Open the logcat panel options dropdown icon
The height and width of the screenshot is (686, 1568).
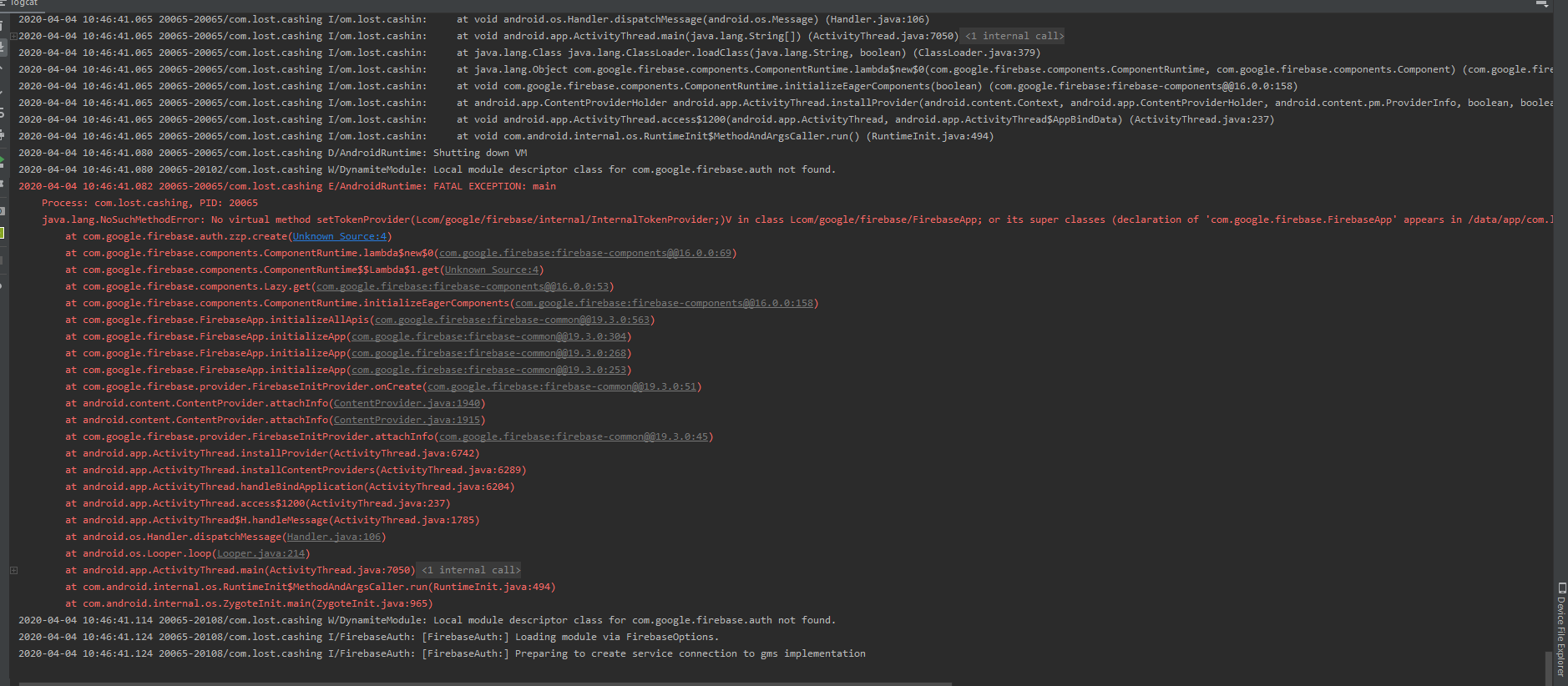(x=1542, y=4)
